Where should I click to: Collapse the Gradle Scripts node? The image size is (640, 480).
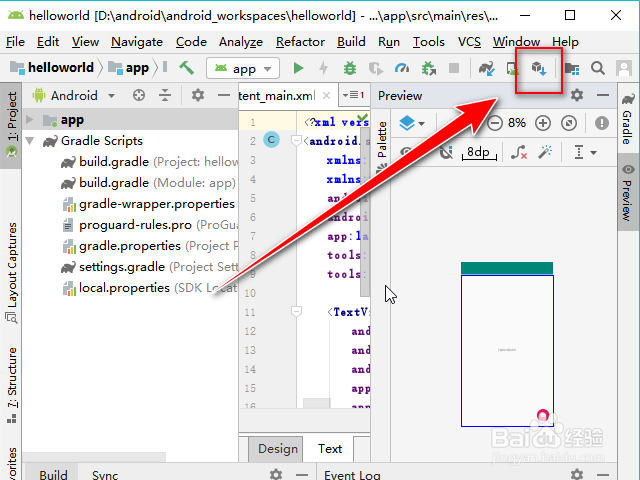[29, 141]
